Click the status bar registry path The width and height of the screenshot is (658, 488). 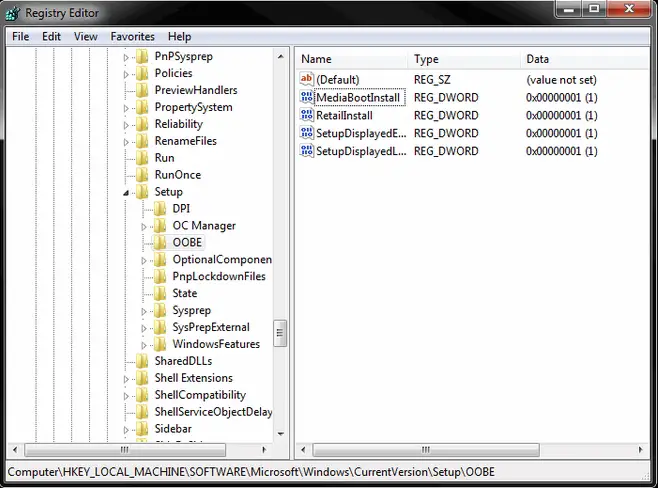tap(251, 472)
